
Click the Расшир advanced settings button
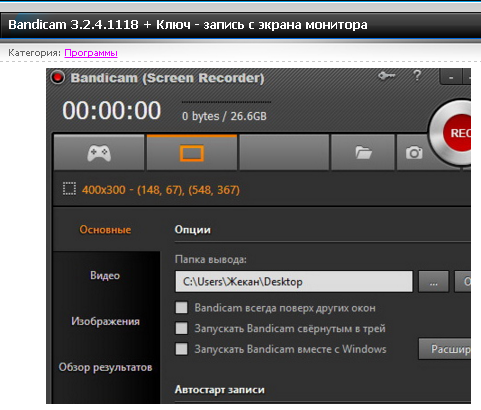[x=445, y=349]
